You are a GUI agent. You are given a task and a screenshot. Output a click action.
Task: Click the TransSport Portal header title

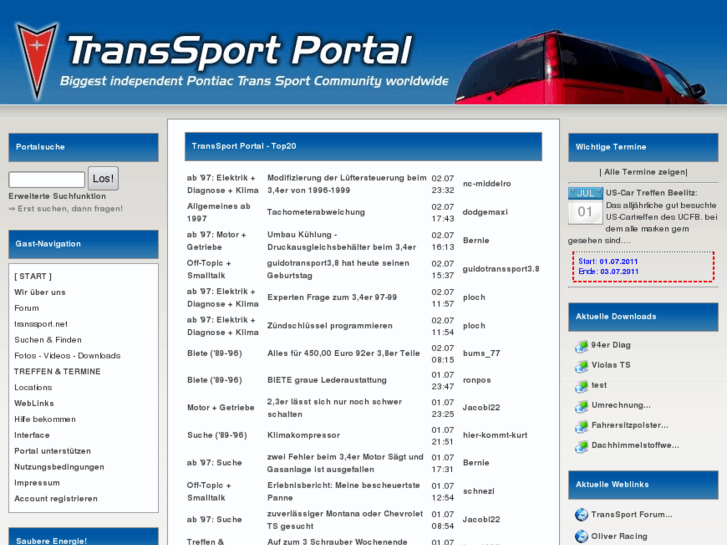click(240, 50)
